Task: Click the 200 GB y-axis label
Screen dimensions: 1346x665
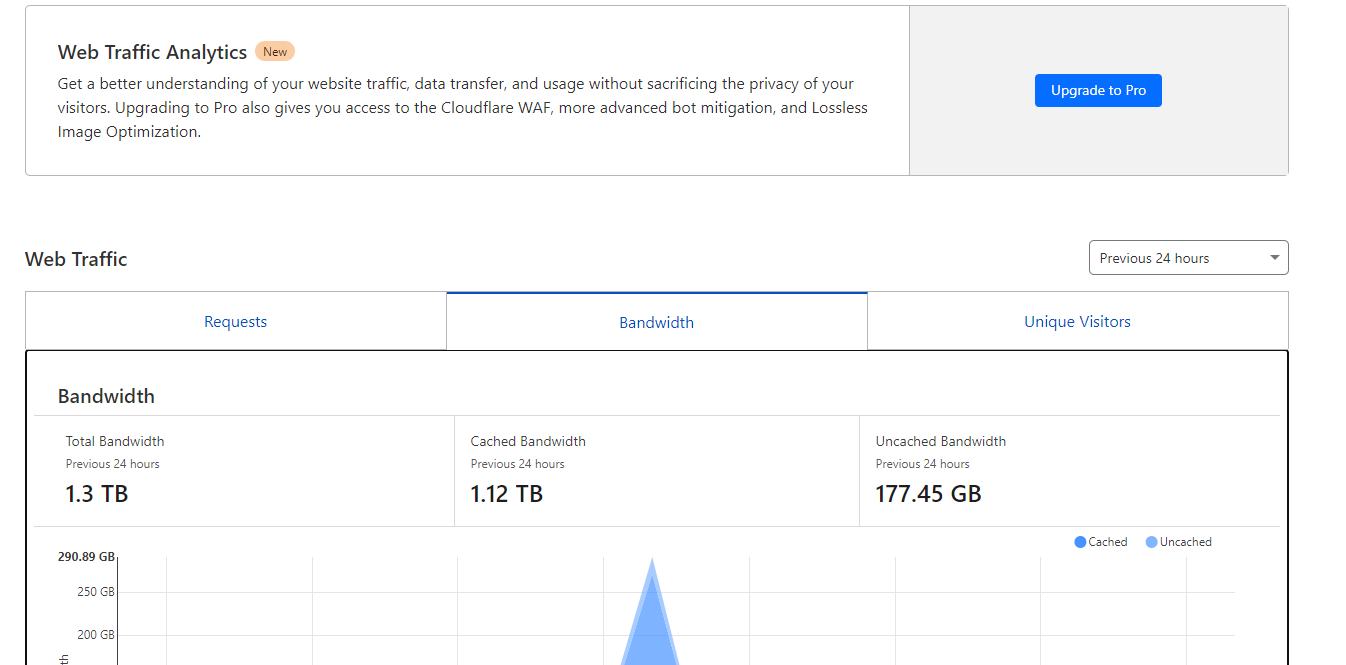Action: click(96, 635)
